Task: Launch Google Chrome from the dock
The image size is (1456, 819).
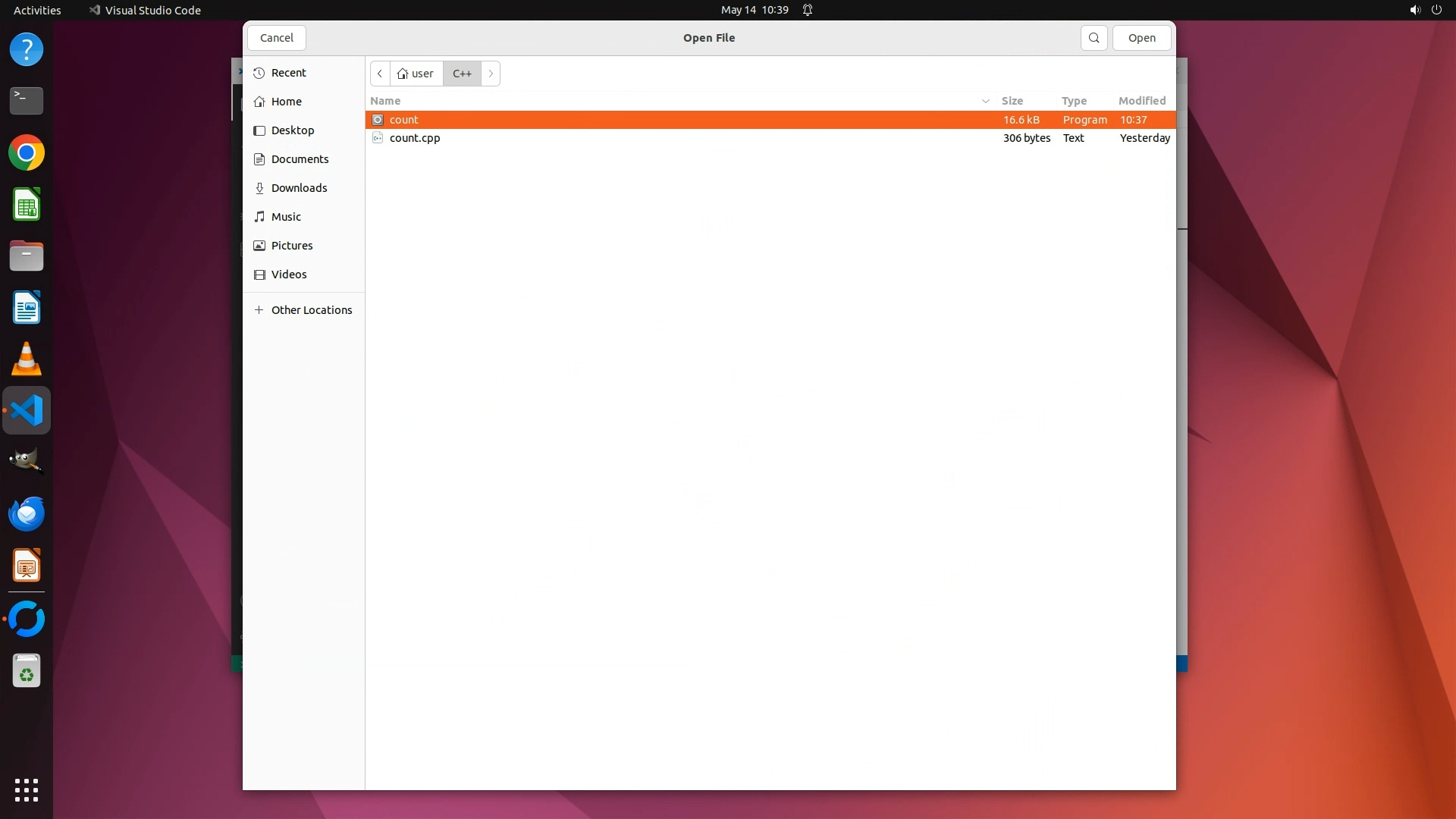Action: tap(27, 153)
